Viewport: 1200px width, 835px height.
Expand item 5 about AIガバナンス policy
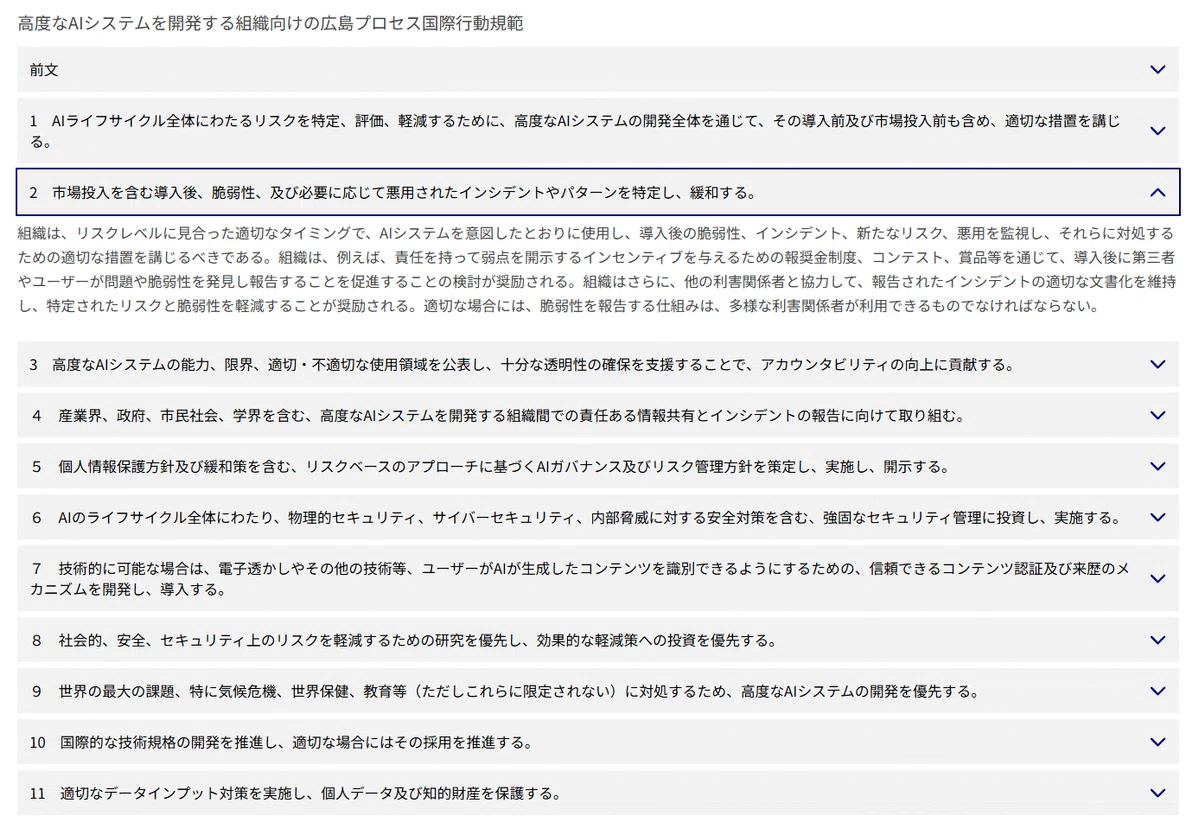point(598,466)
